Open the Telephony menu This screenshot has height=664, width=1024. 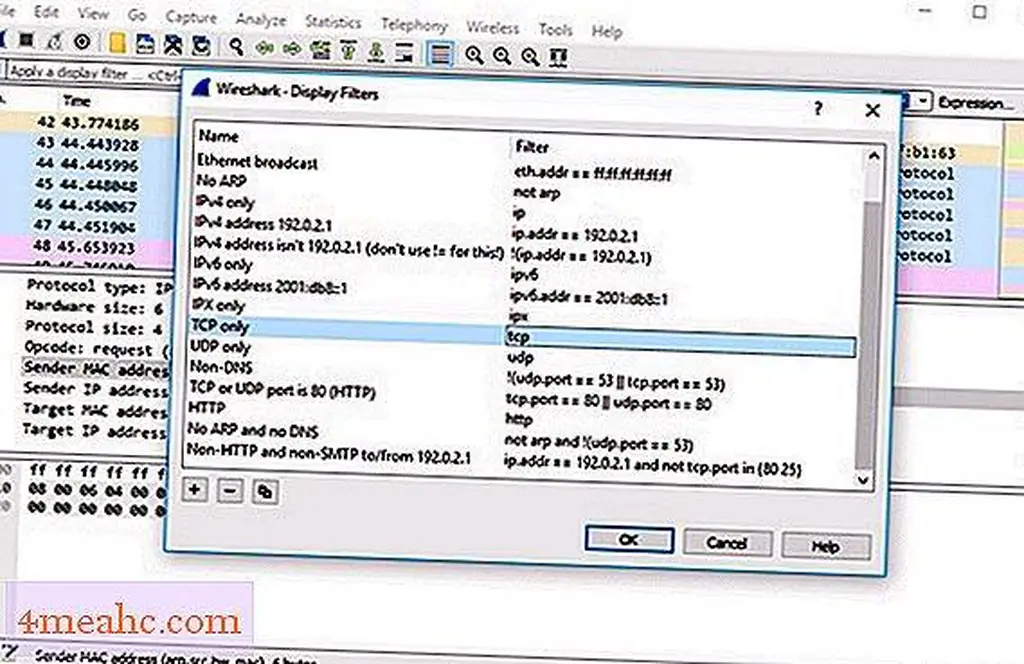coord(414,25)
